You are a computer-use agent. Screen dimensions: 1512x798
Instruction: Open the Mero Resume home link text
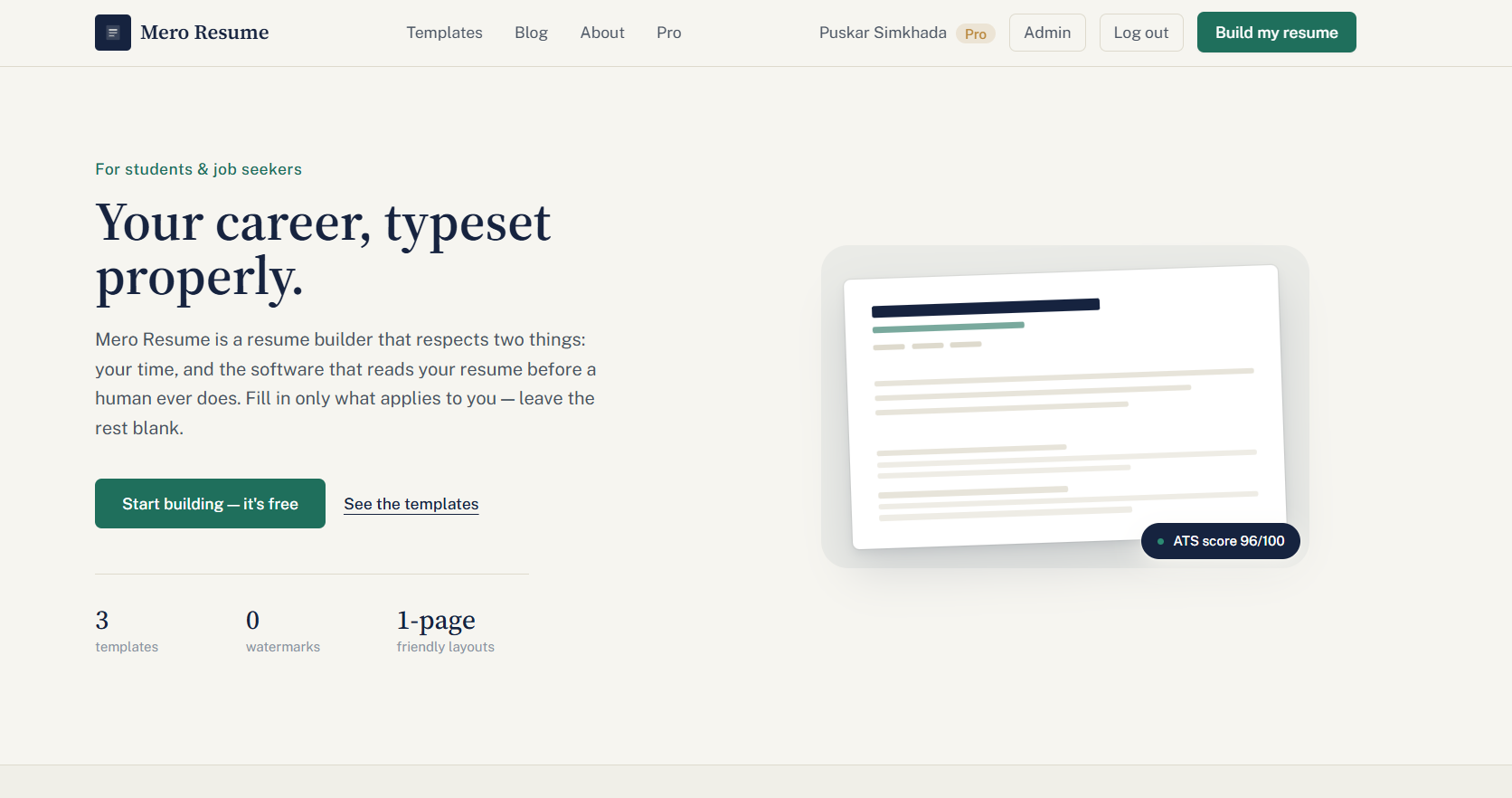(x=204, y=33)
